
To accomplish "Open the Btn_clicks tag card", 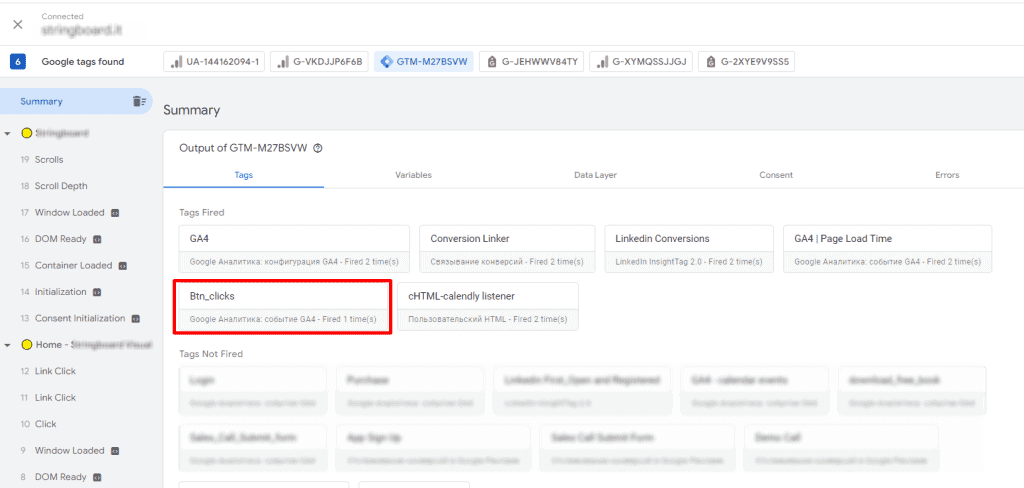I will 282,307.
